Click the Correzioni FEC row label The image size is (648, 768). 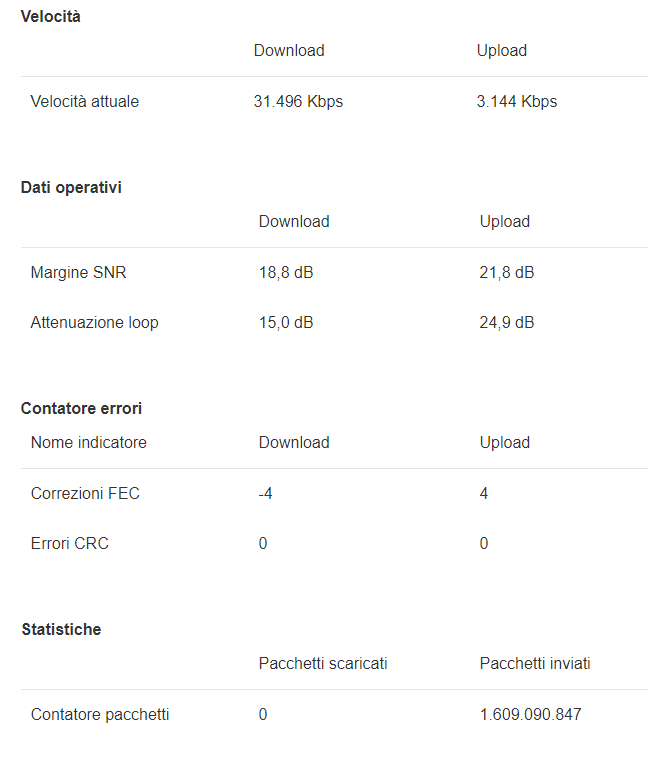pos(85,494)
